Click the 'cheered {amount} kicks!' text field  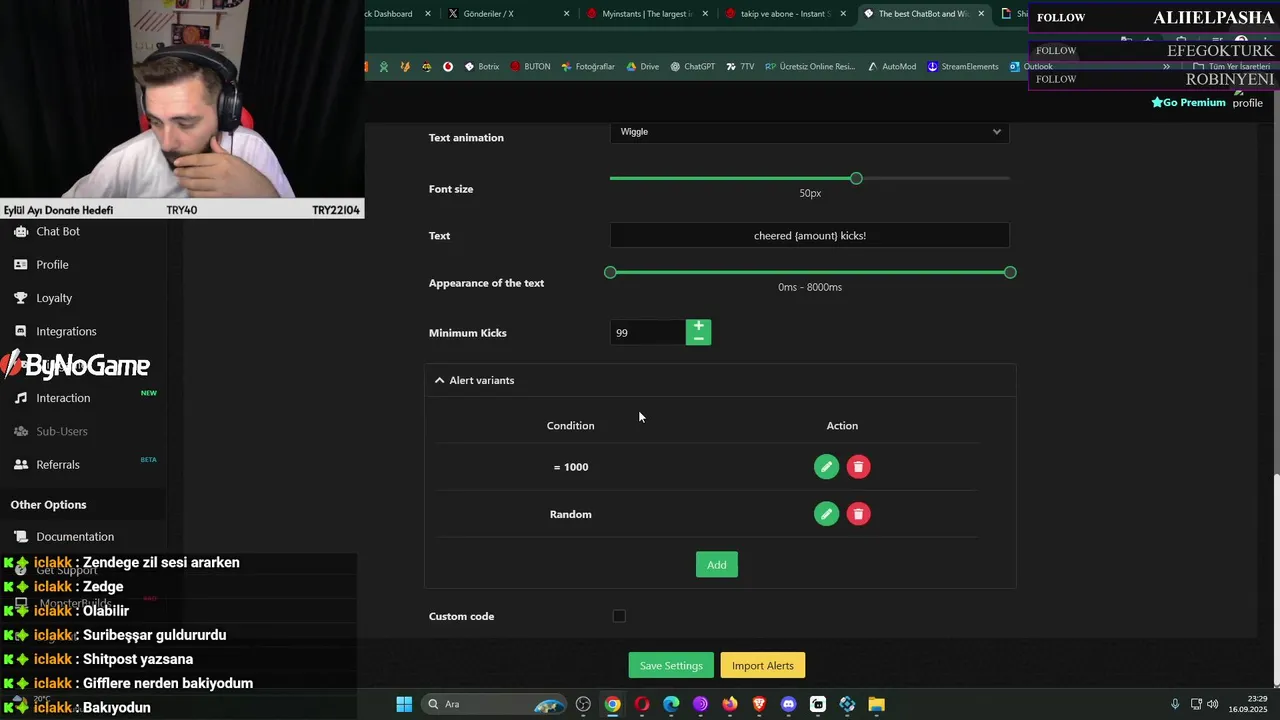coord(810,236)
